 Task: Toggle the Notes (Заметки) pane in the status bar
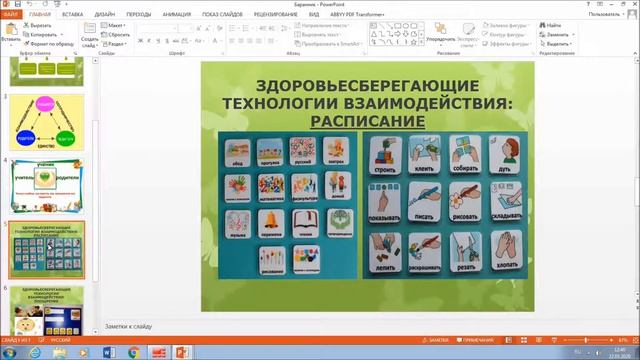pyautogui.click(x=435, y=340)
